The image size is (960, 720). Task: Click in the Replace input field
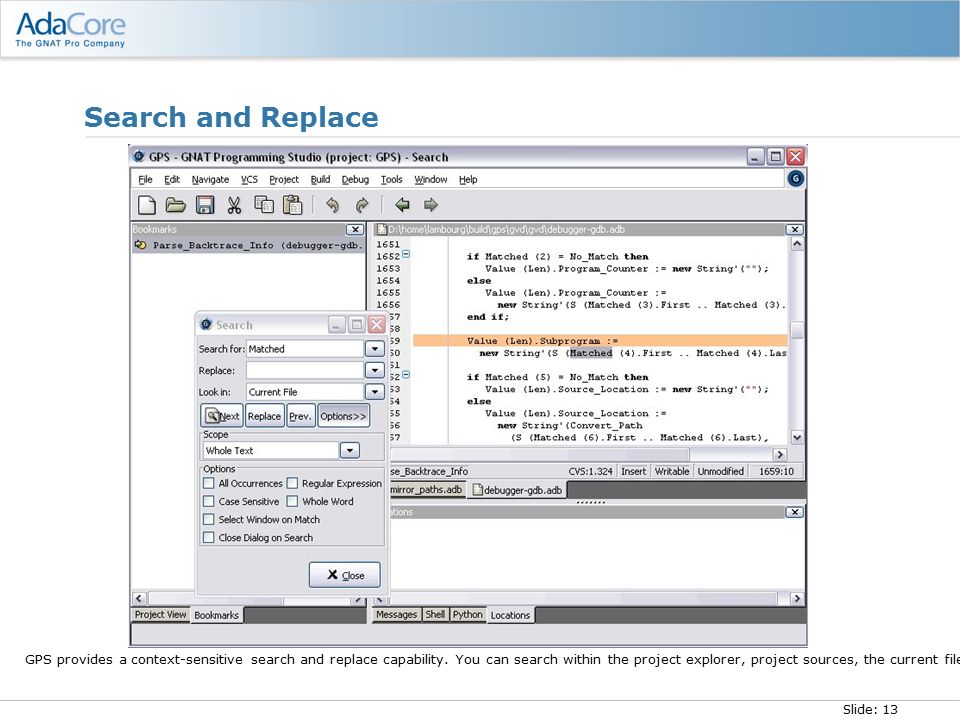[305, 370]
